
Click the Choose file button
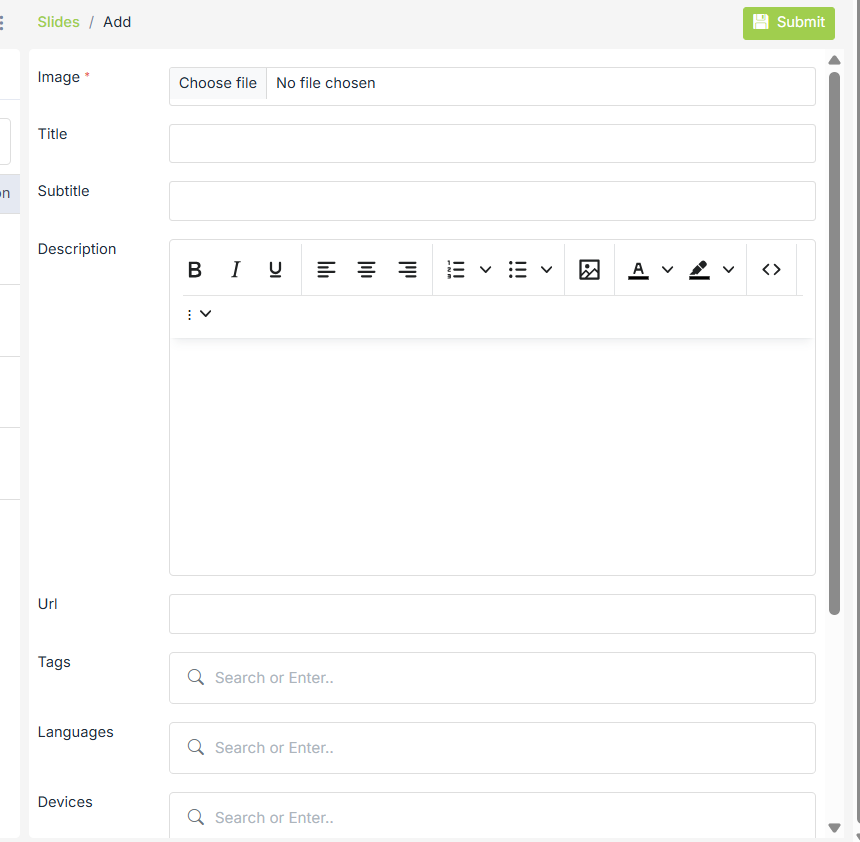tap(218, 84)
